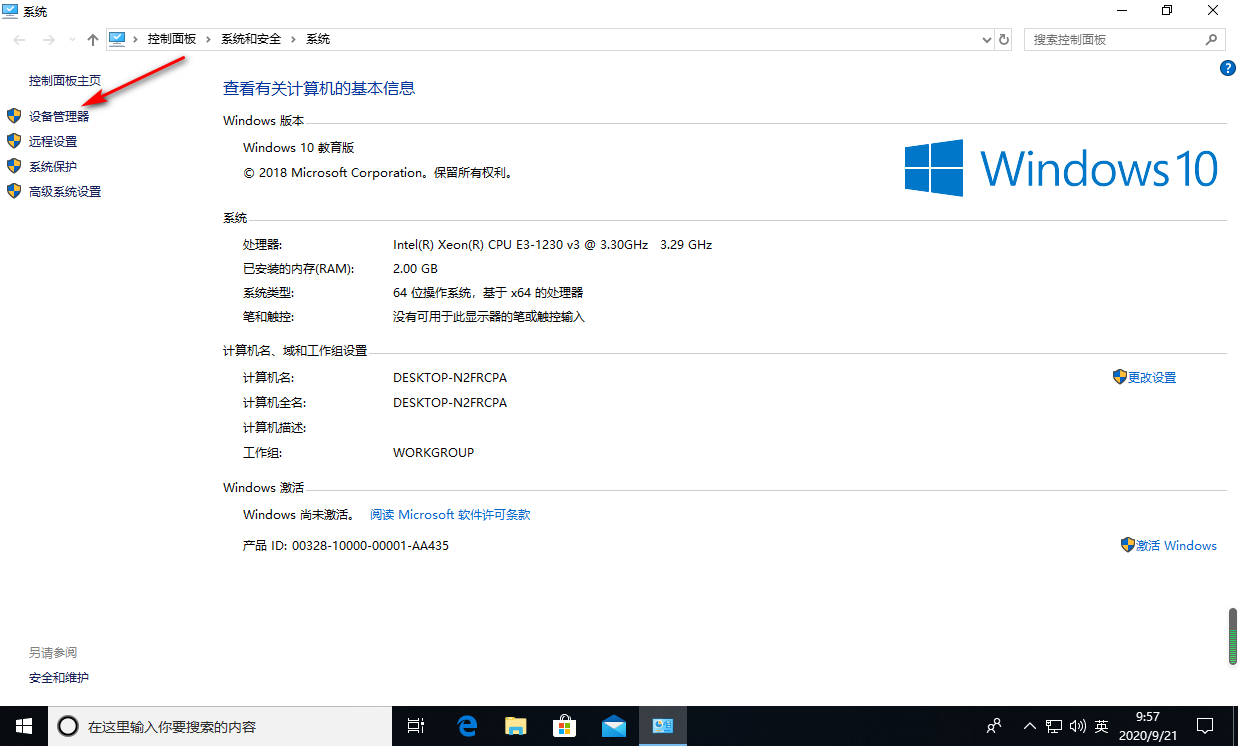Open the Mail app from the taskbar
This screenshot has height=746, width=1238.
point(614,726)
